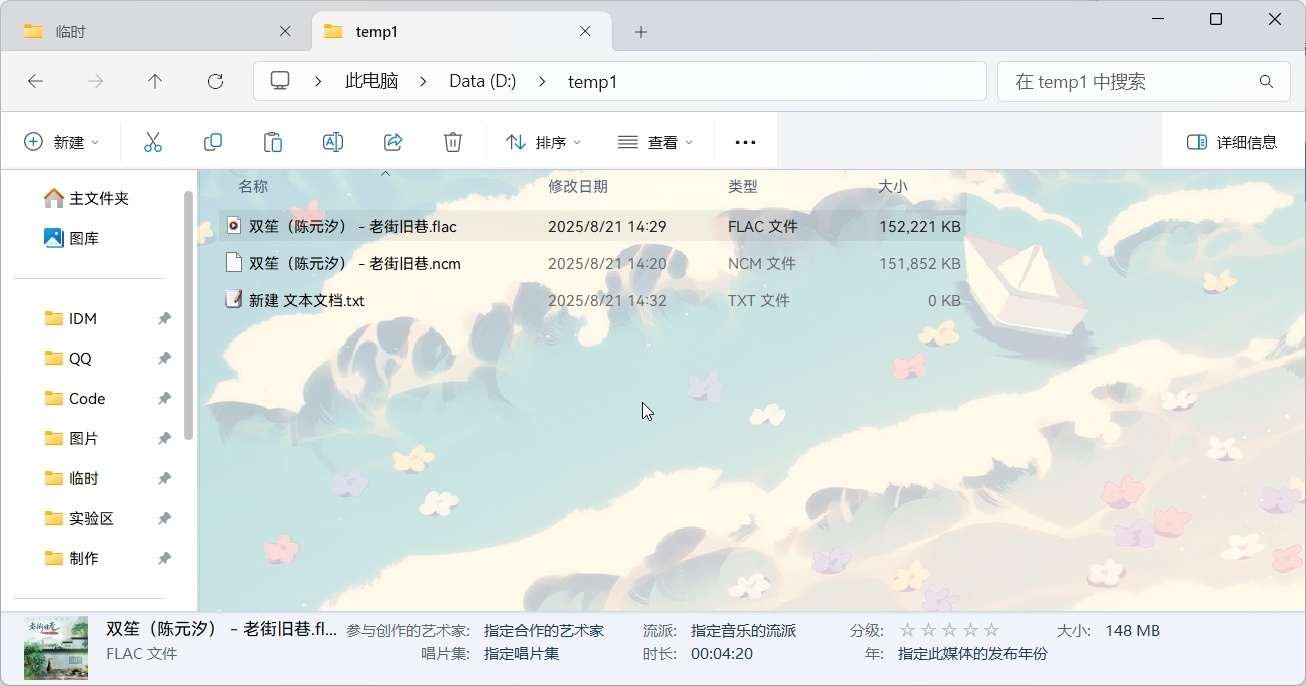
Task: Unpin IDM folder via its pin icon
Action: point(164,318)
